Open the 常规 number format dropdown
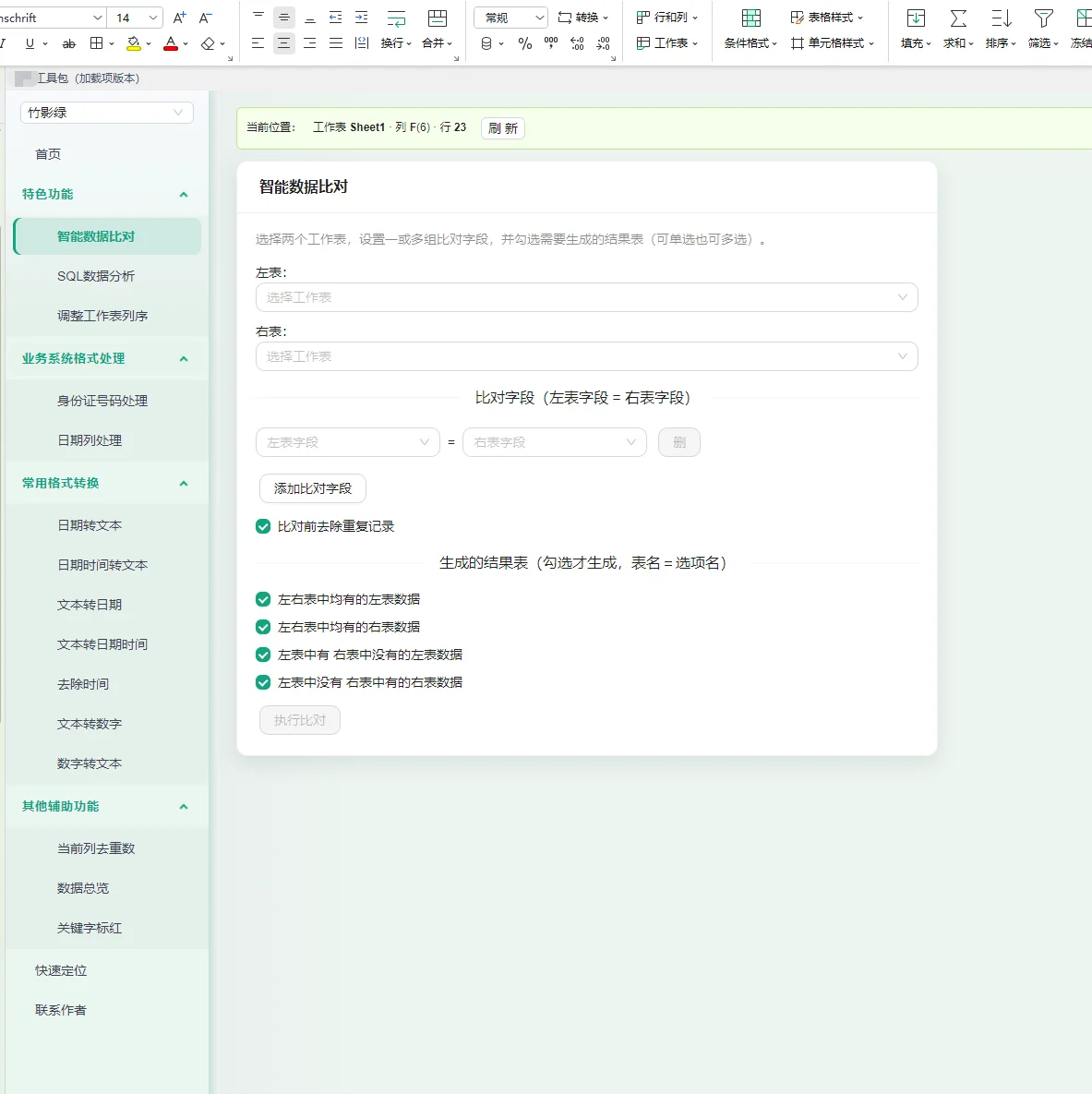1092x1094 pixels. tap(510, 18)
